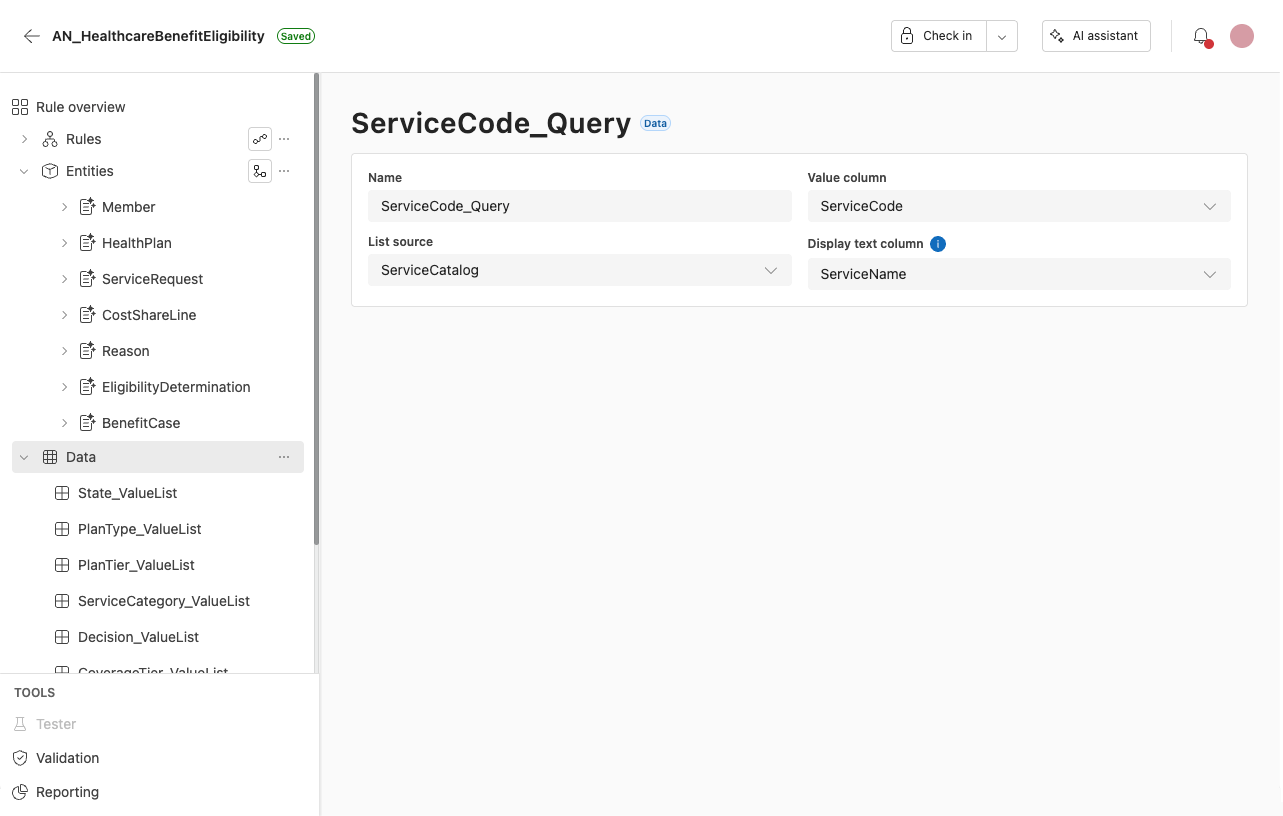Click the HealthPlan entity icon

coord(87,243)
